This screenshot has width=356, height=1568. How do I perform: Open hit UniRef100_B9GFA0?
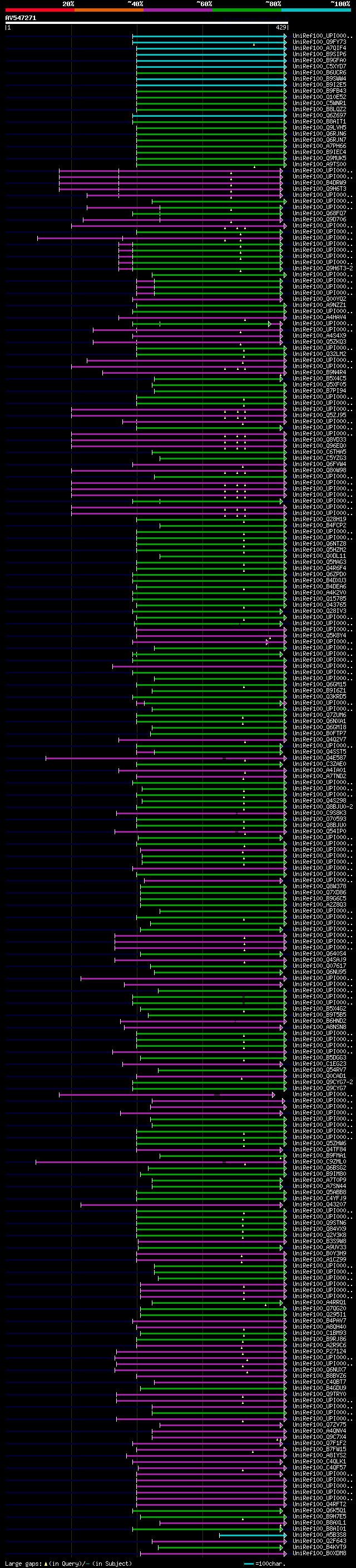point(319,60)
